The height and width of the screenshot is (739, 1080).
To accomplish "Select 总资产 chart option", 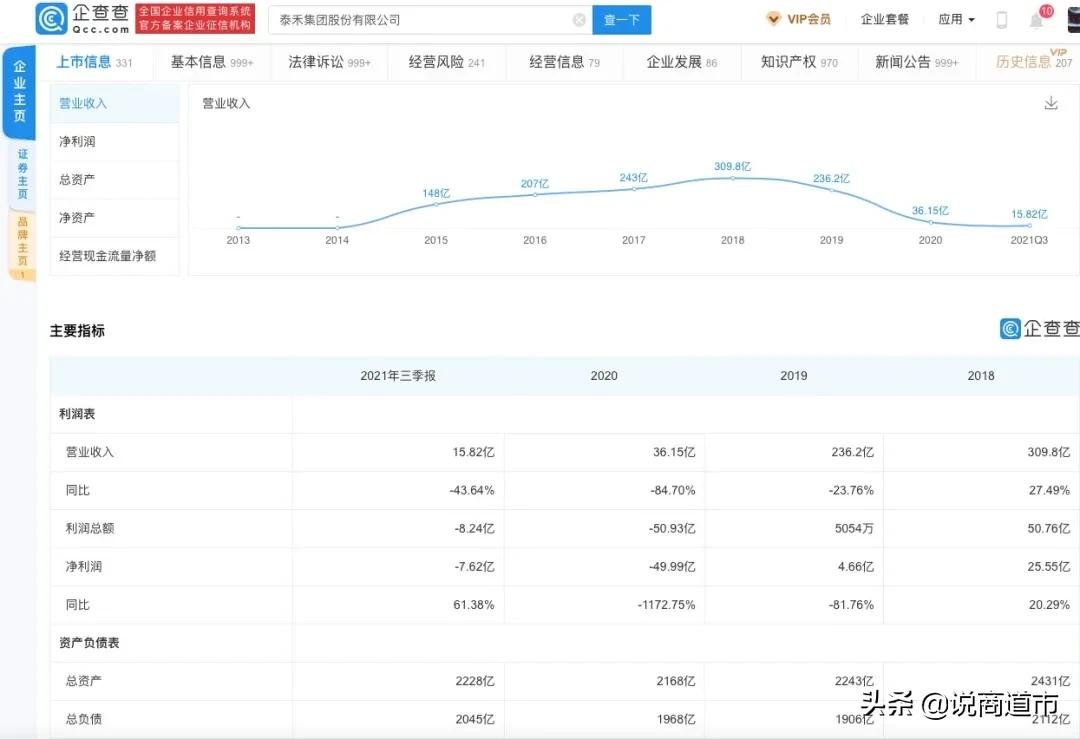I will tap(114, 180).
